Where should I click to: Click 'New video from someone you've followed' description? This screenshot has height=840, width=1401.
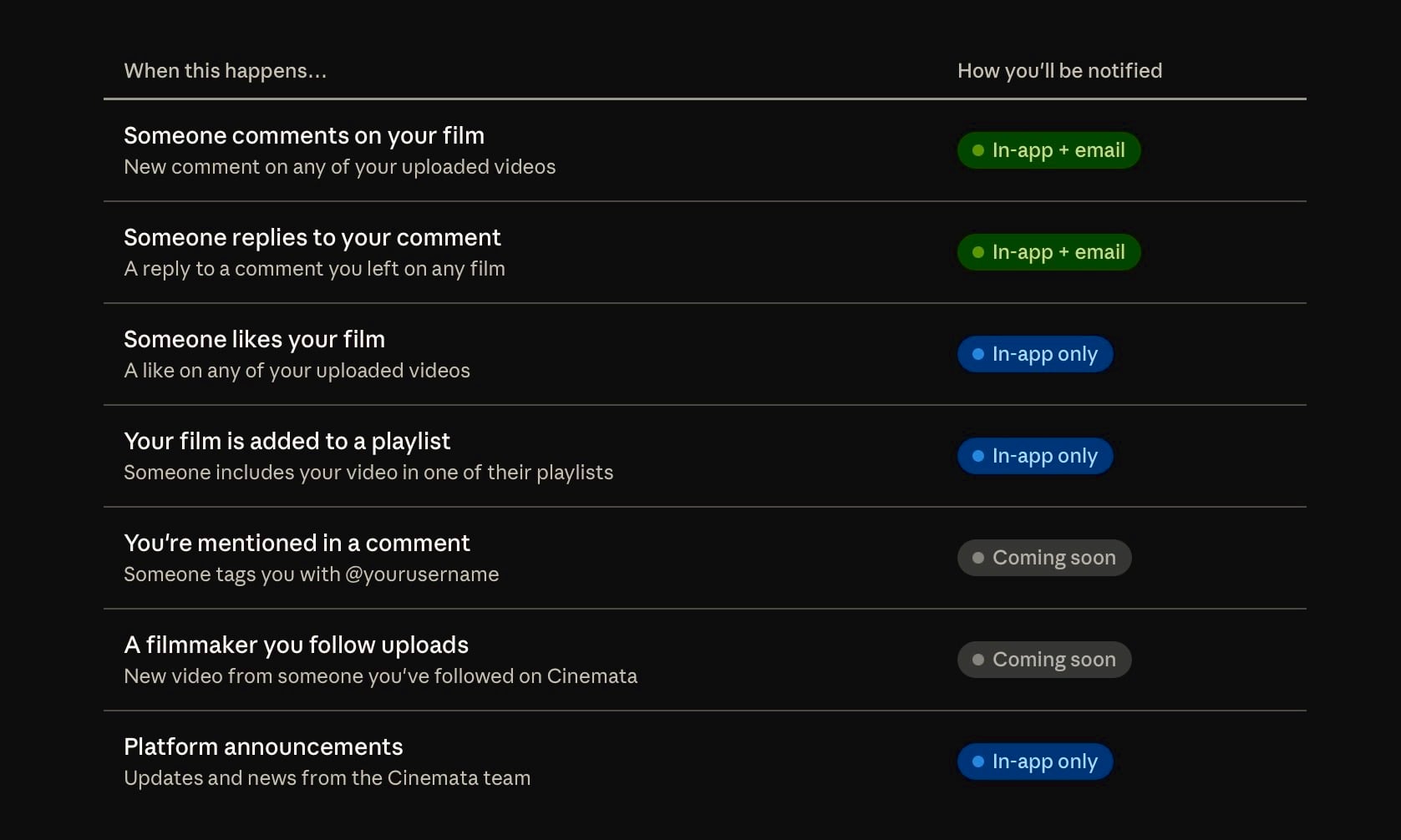point(380,676)
